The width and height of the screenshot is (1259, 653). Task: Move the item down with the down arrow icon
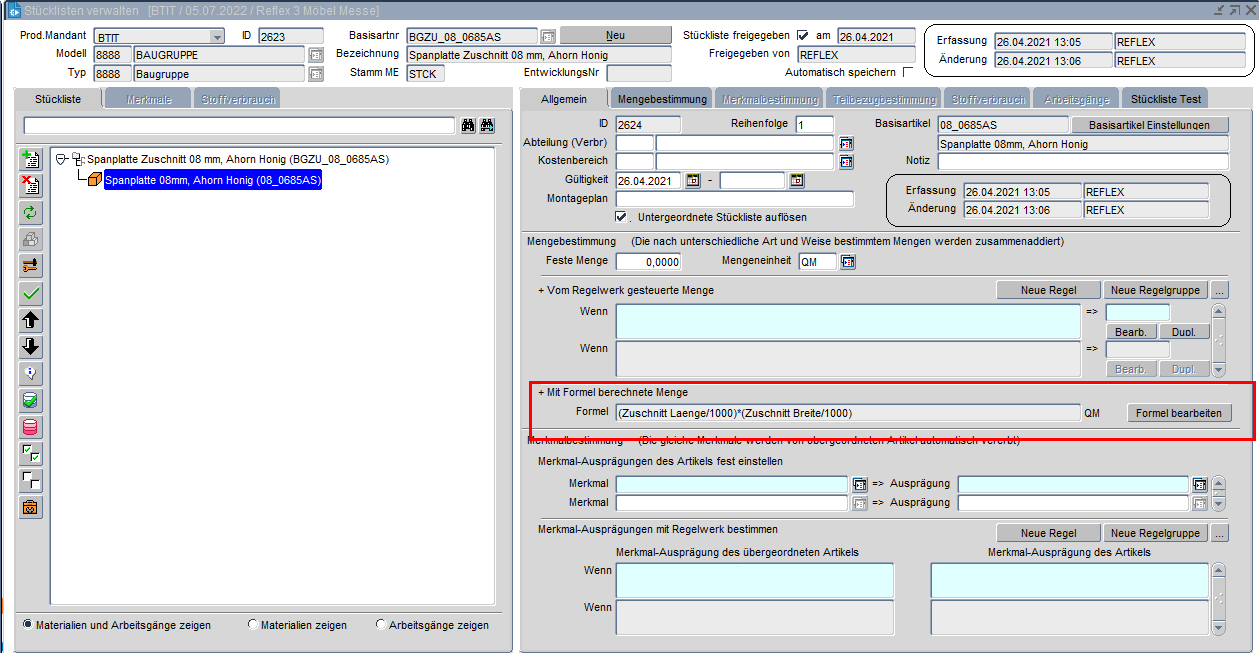coord(31,347)
